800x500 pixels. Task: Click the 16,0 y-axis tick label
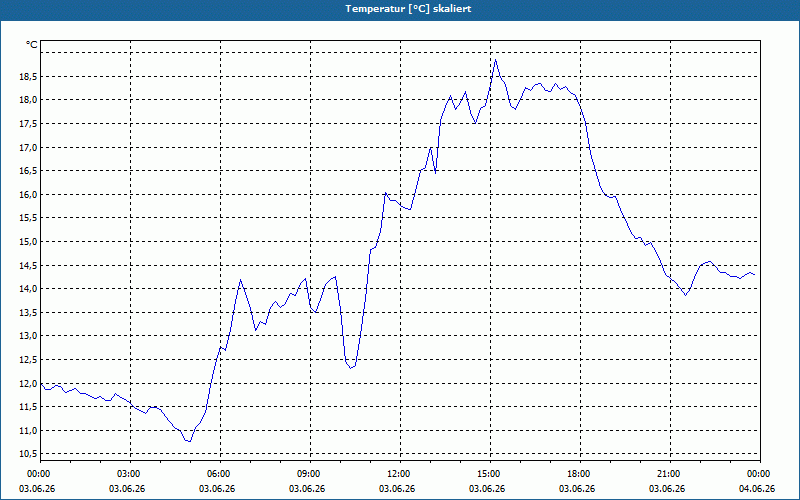pyautogui.click(x=28, y=194)
